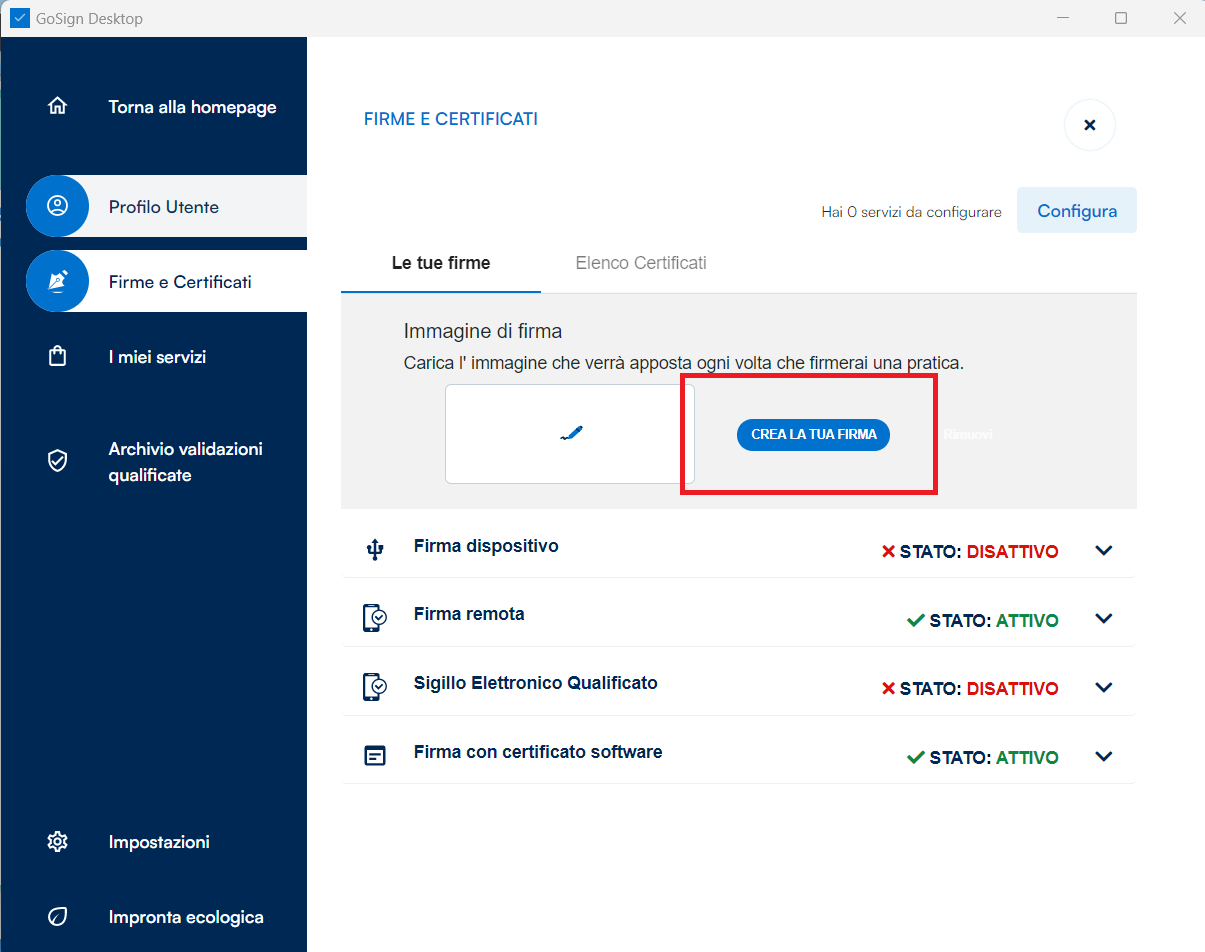Select the Le tue firme tab
Screen dimensions: 1205x952
pos(441,264)
